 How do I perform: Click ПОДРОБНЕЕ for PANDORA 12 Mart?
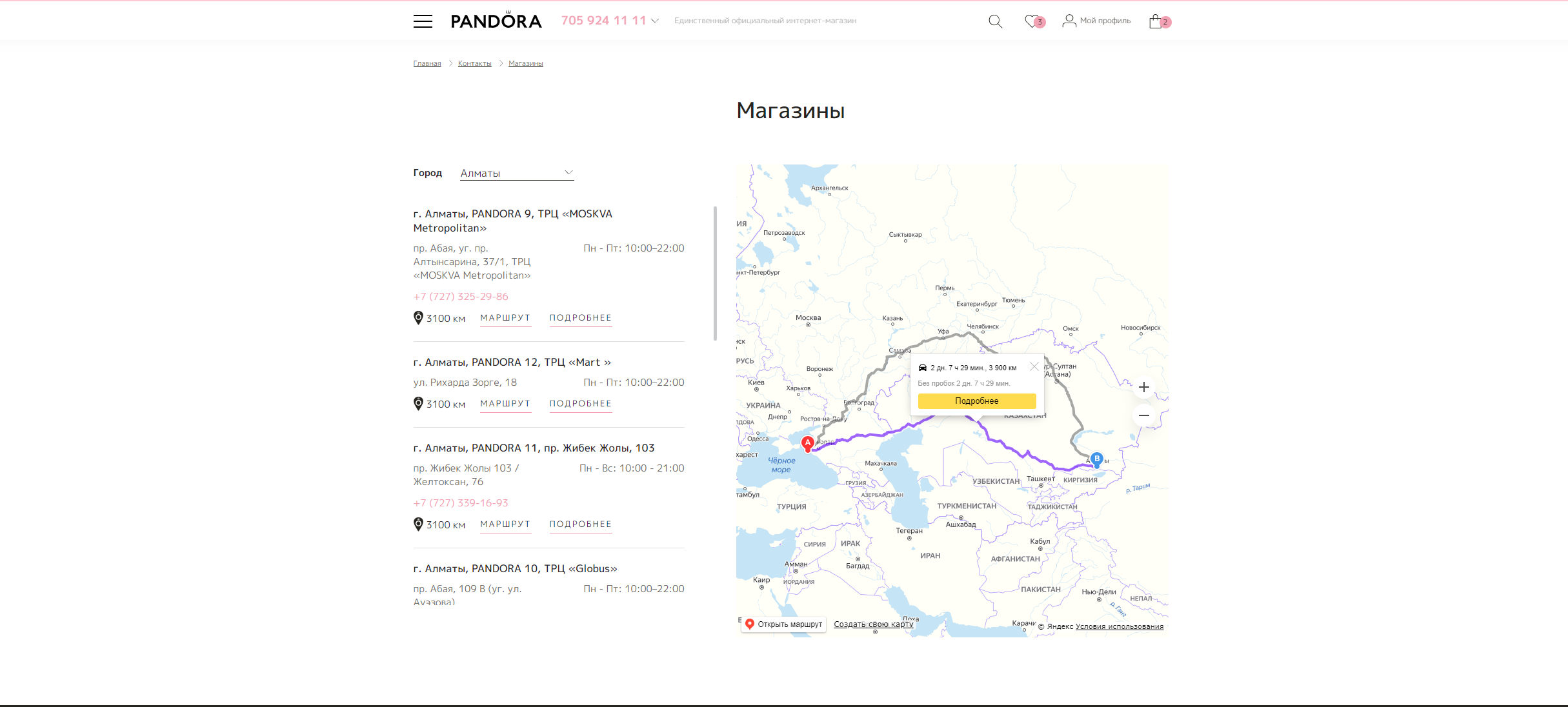[581, 404]
